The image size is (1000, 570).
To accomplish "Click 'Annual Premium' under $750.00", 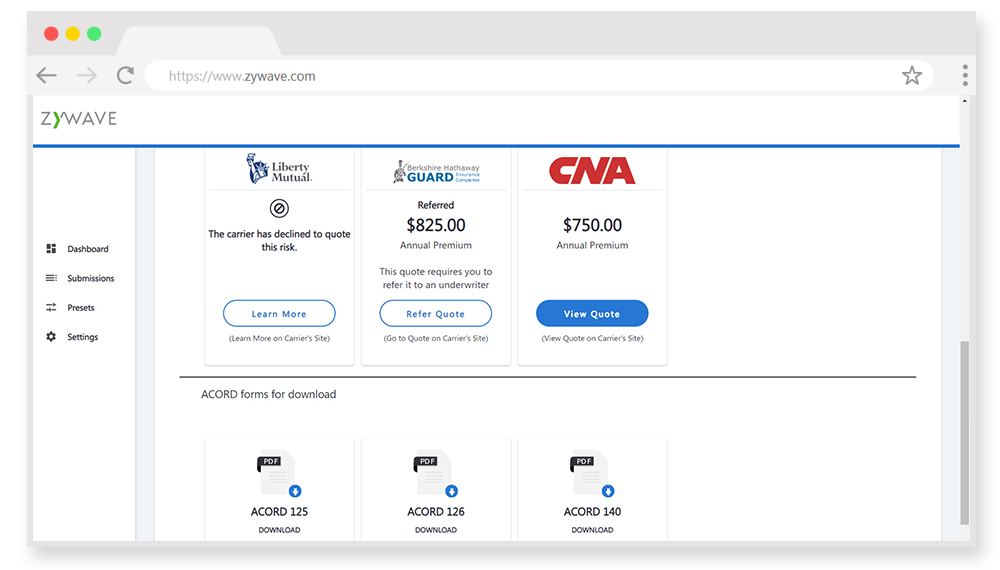I will (x=592, y=245).
